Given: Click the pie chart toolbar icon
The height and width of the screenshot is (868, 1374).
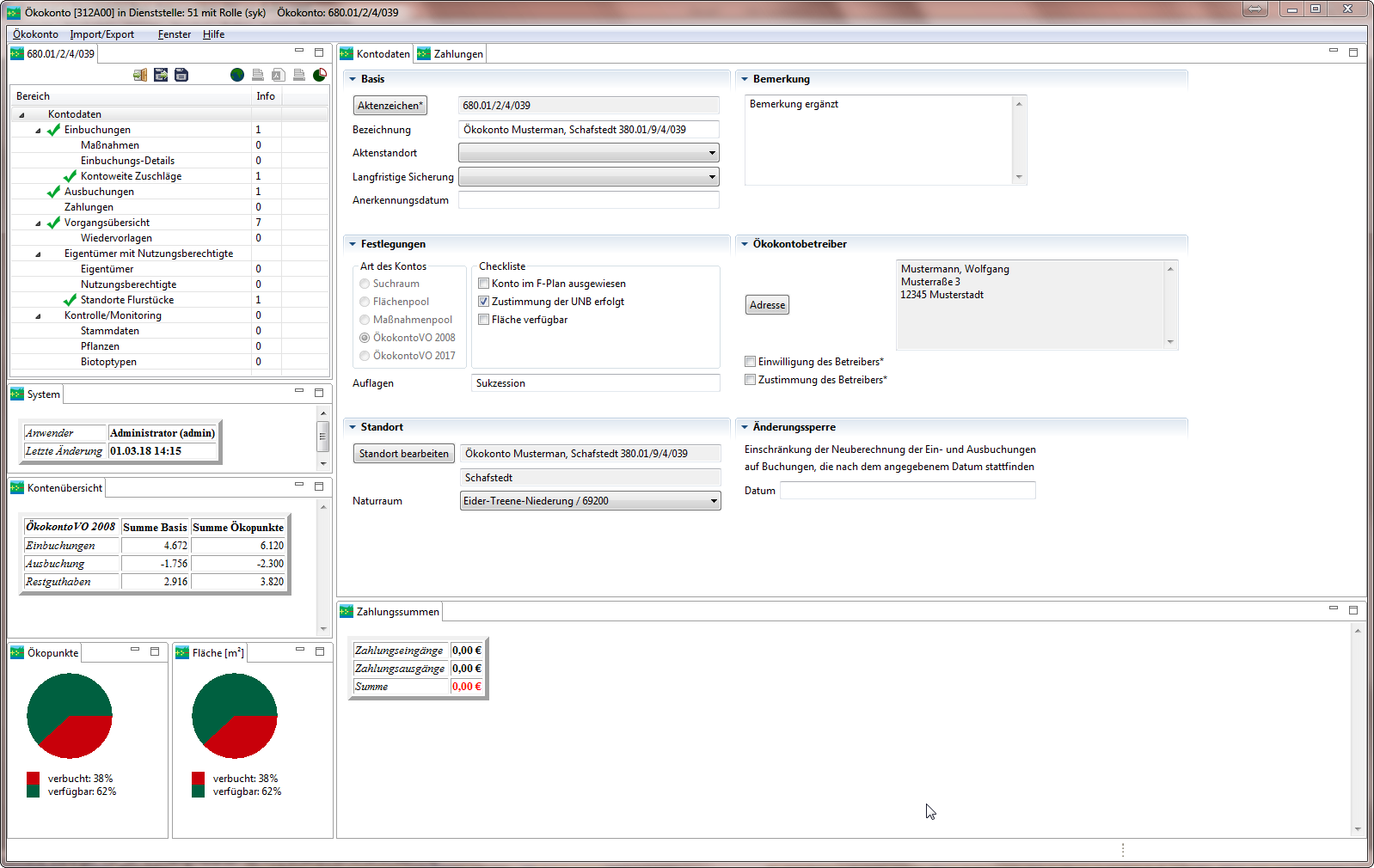Looking at the screenshot, I should [320, 76].
